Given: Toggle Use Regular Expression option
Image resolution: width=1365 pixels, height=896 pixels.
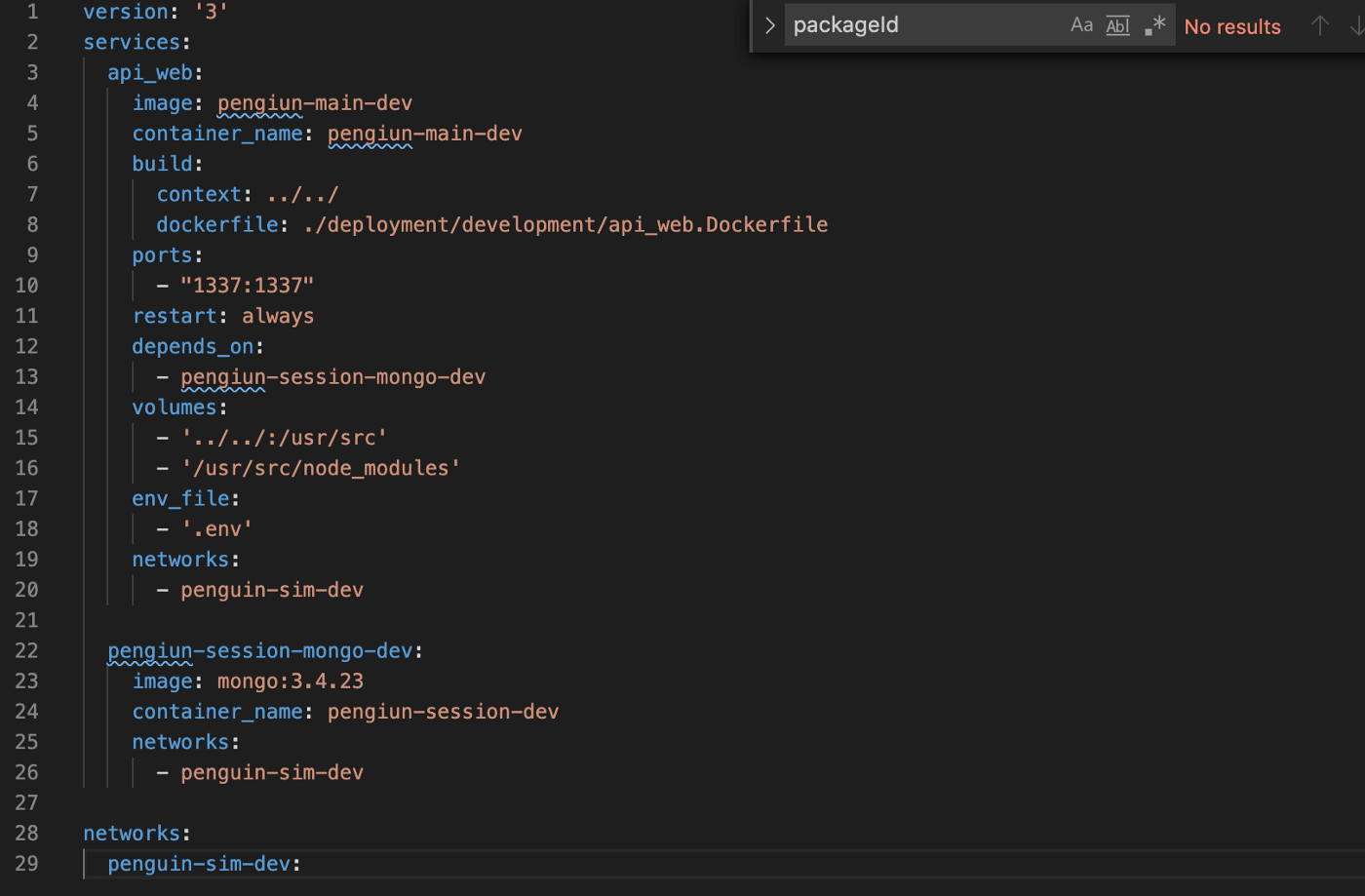Looking at the screenshot, I should (1154, 25).
